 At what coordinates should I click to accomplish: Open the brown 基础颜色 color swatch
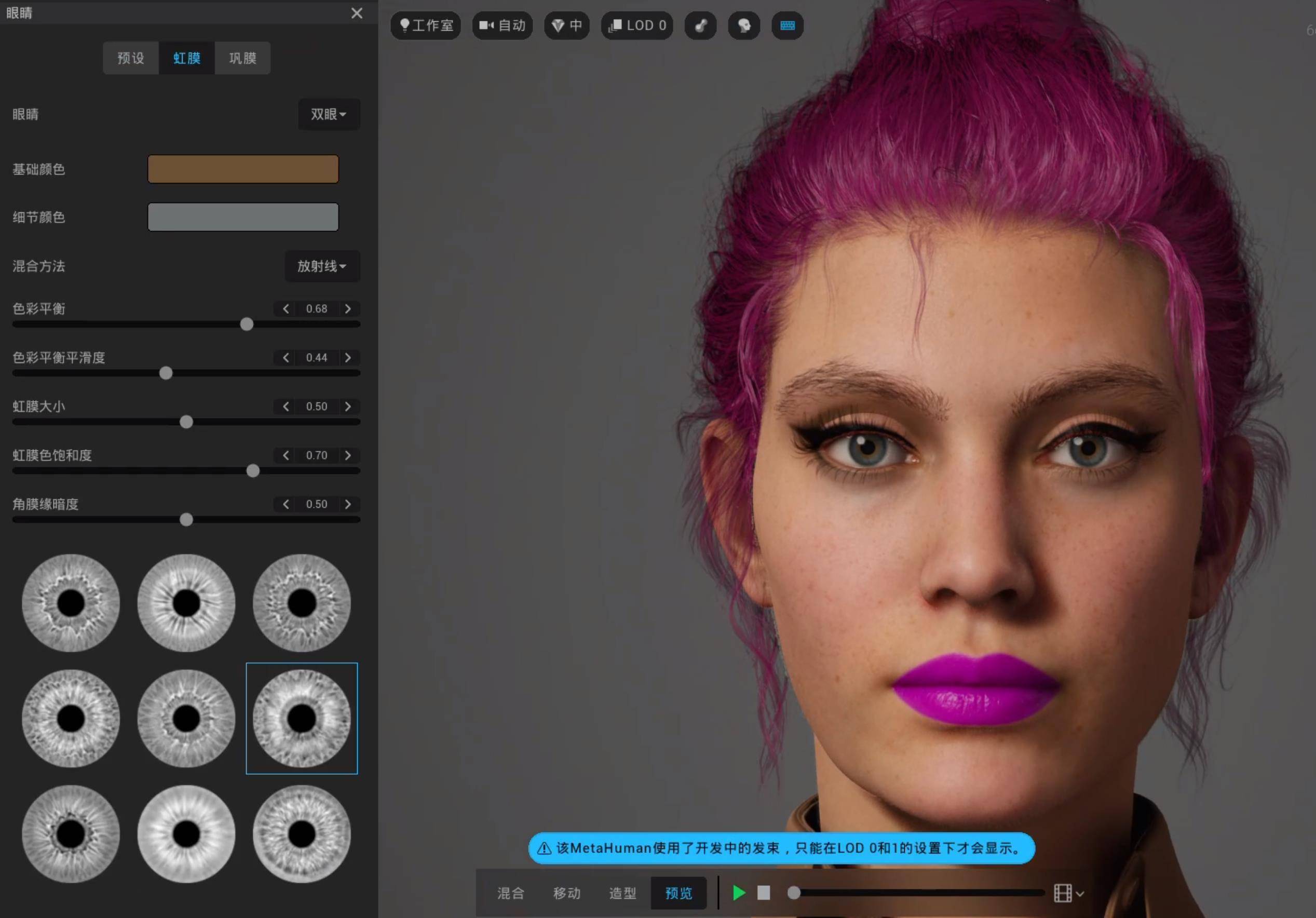click(243, 169)
